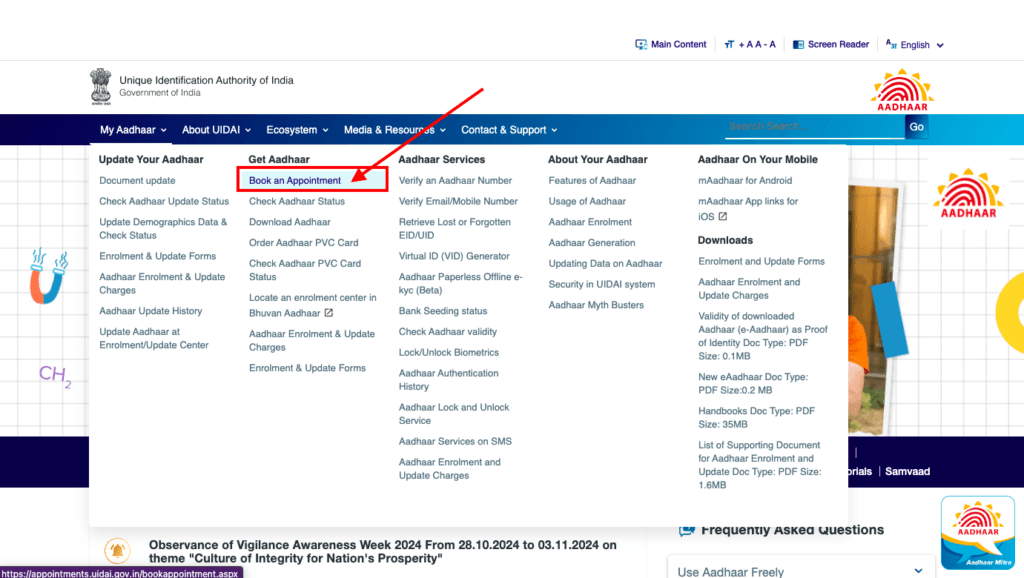Open Validity of downloaded Aadhaar PDF link
Image resolution: width=1024 pixels, height=578 pixels.
tap(763, 336)
